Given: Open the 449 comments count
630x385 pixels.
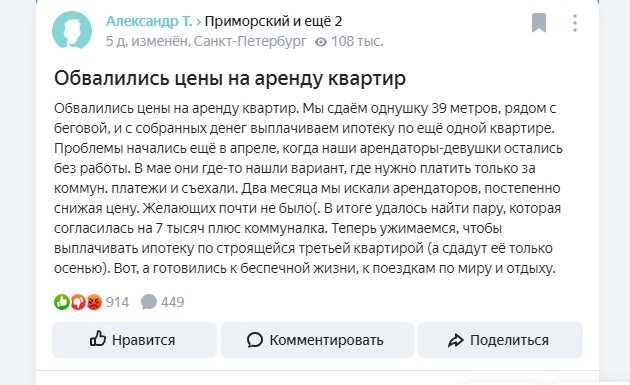Looking at the screenshot, I should pos(172,302).
